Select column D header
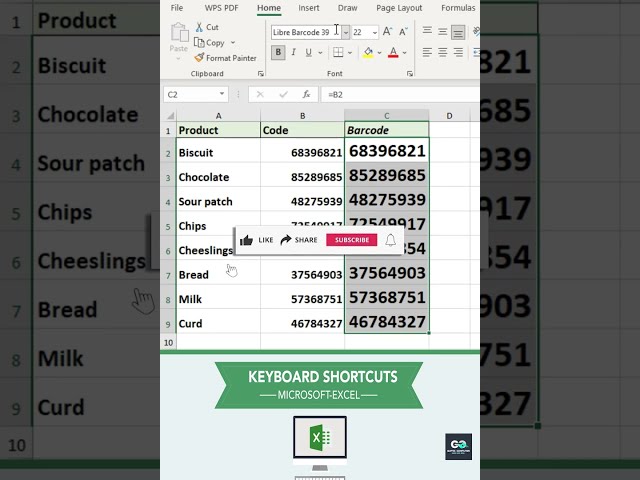Screen dimensions: 640x480 (x=449, y=116)
